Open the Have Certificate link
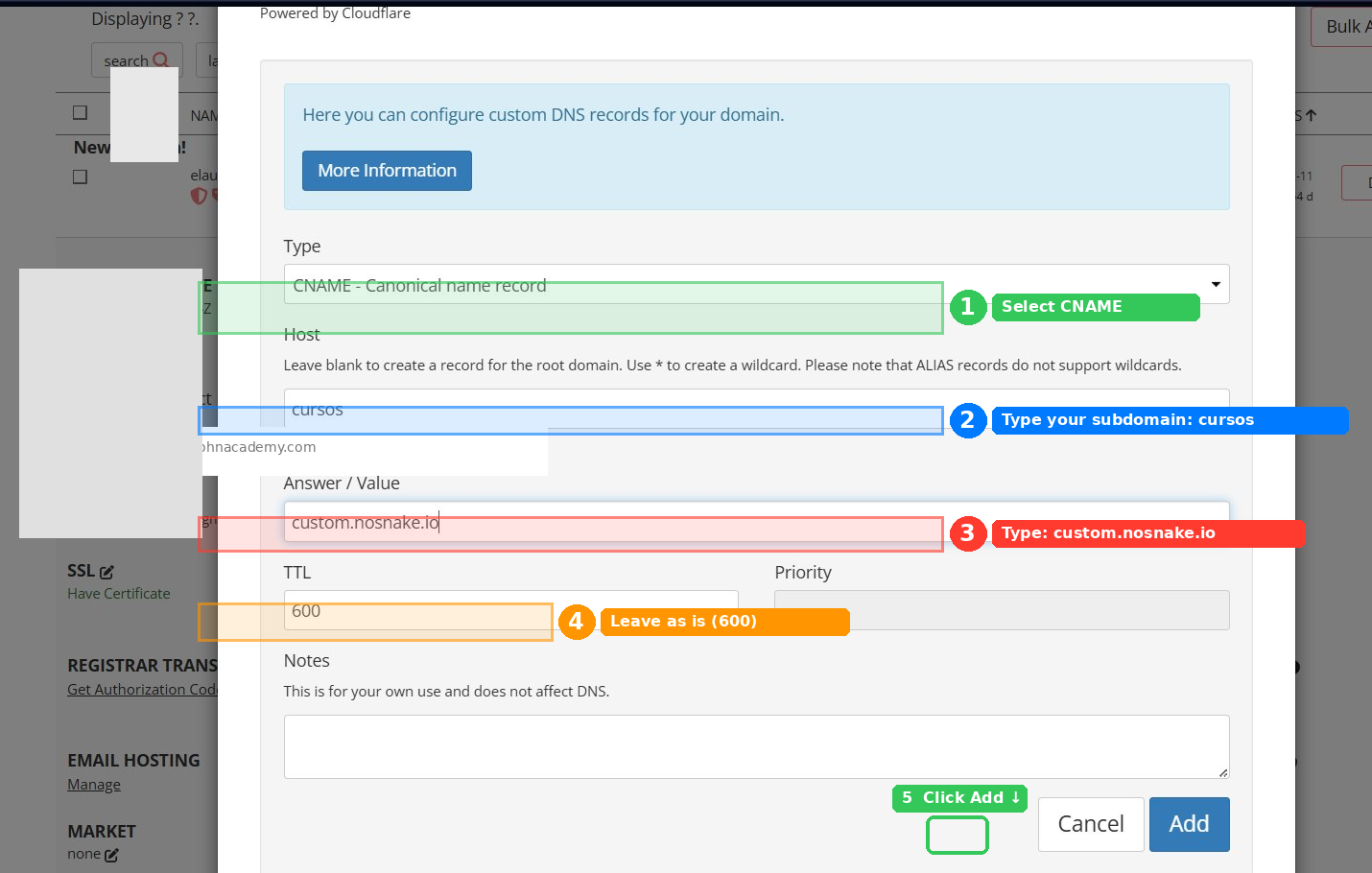1372x873 pixels. (119, 594)
